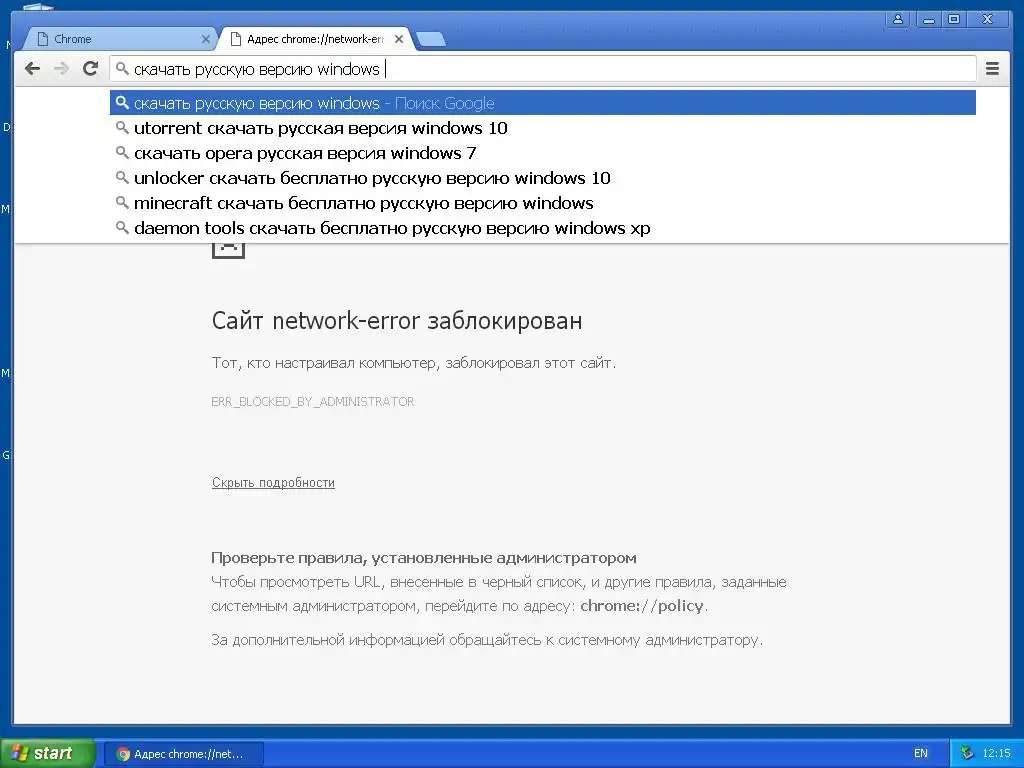Pick 'скачать opera русская версия windows 7' suggestion
The height and width of the screenshot is (768, 1024).
[543, 153]
